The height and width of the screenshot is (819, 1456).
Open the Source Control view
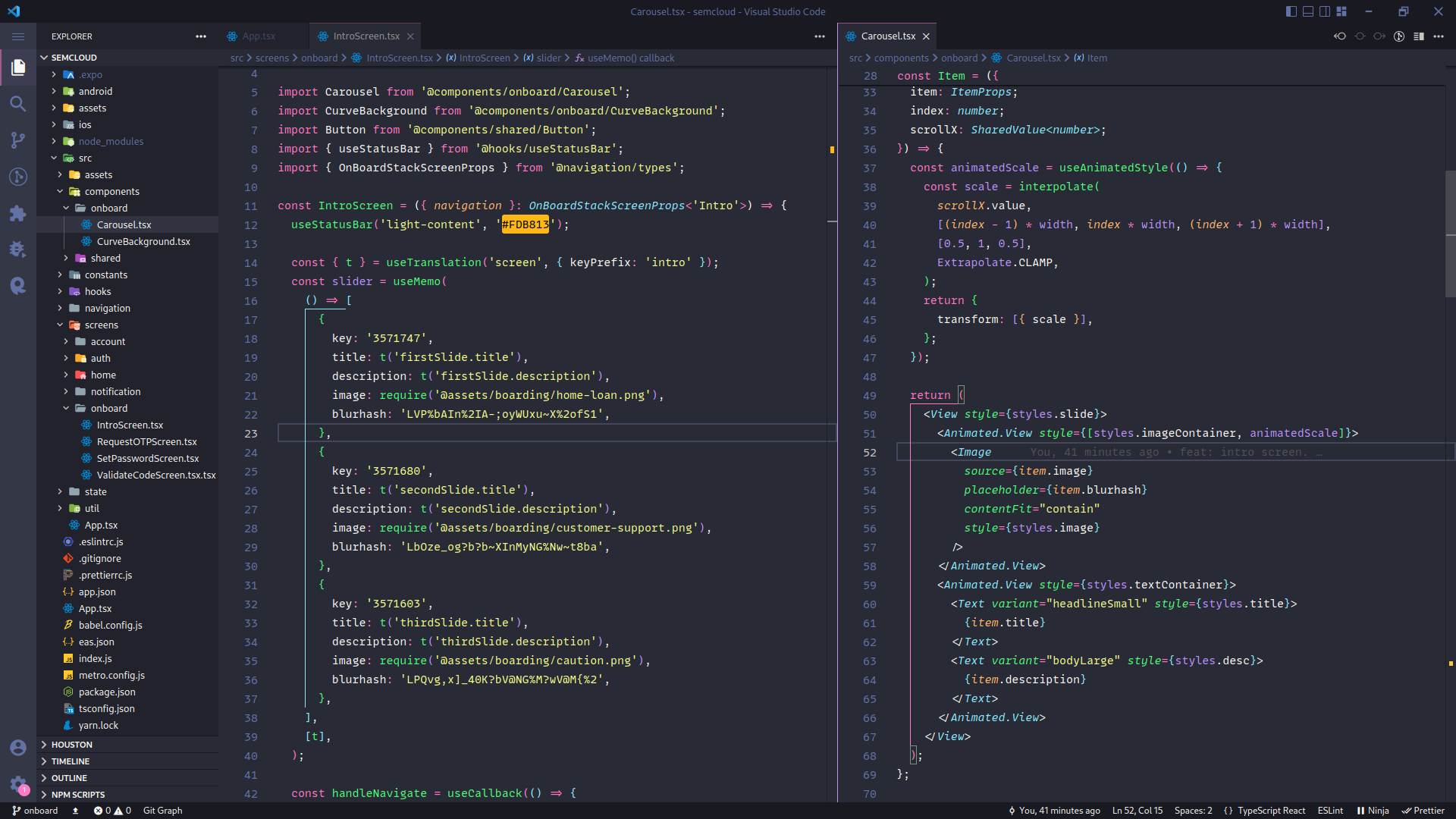coord(18,140)
